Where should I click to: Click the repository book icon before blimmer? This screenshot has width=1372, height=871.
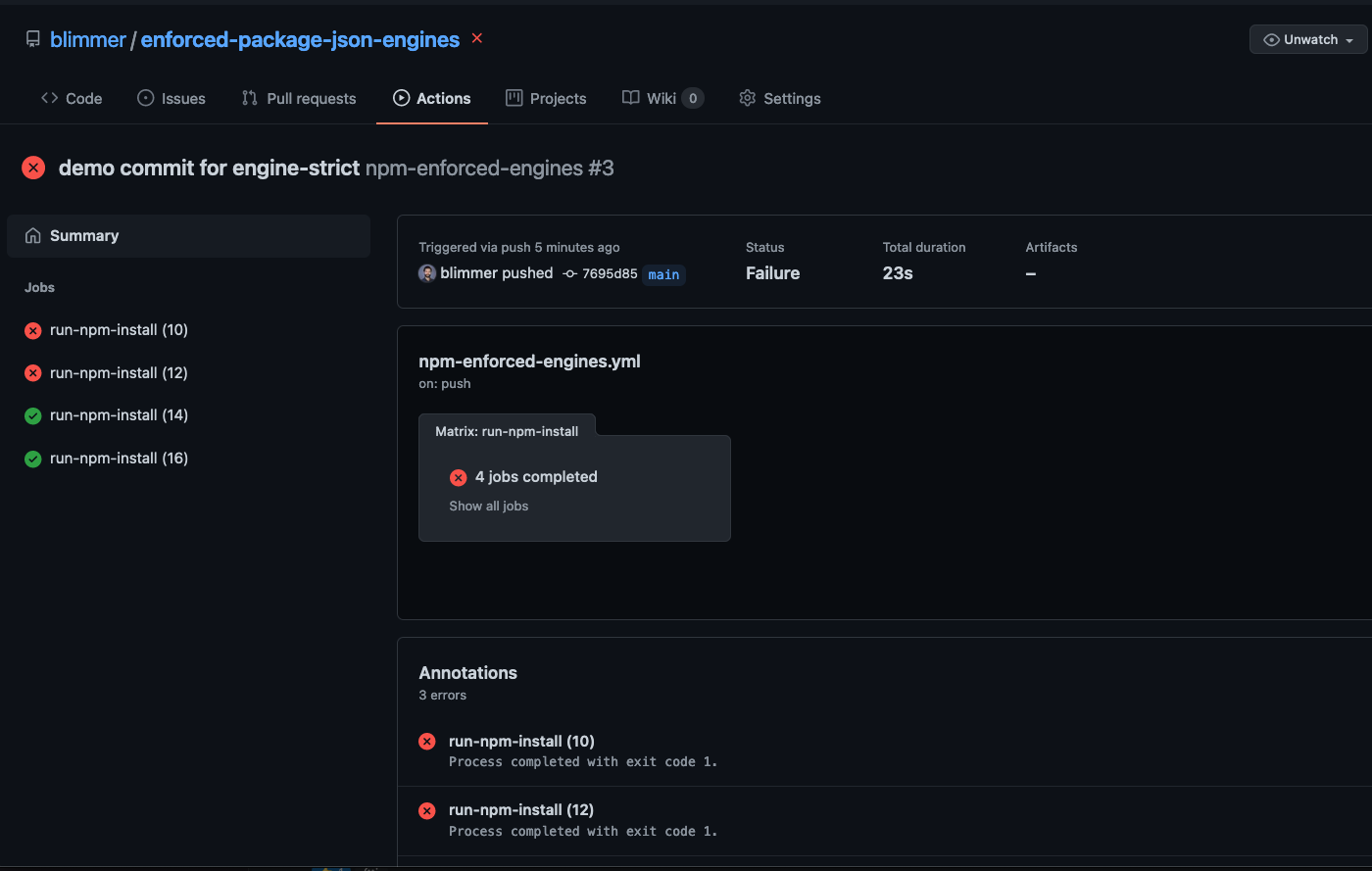point(30,38)
